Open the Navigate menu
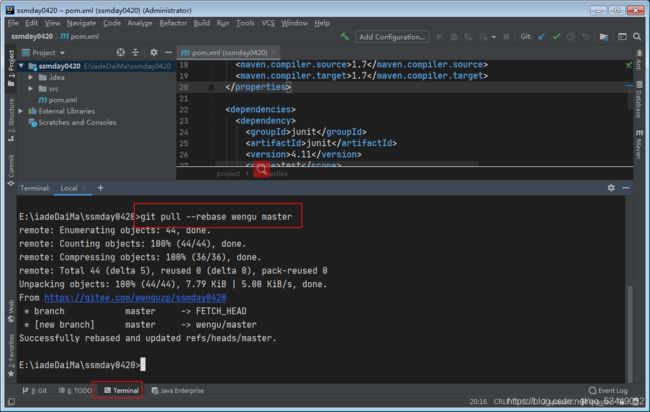Viewport: 650px width, 412px height. point(81,23)
